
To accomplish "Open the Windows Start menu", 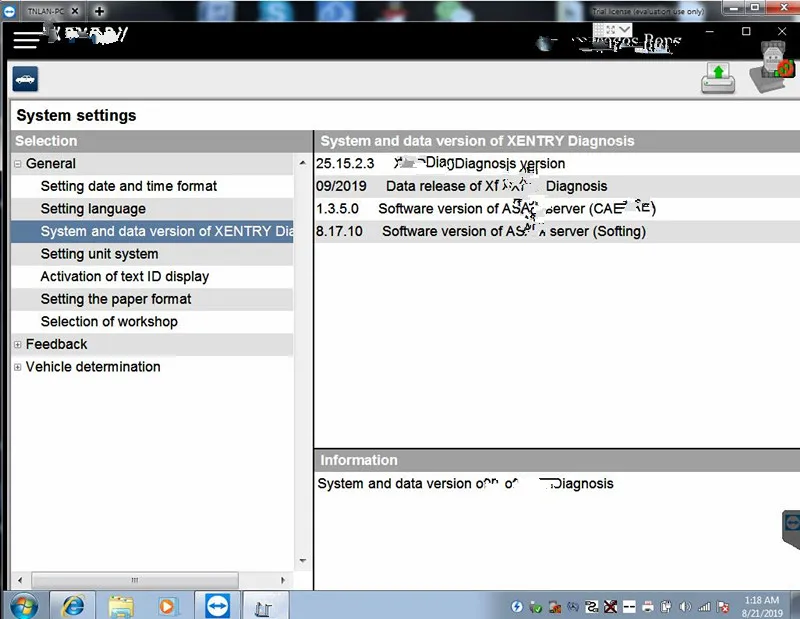I will pyautogui.click(x=23, y=606).
